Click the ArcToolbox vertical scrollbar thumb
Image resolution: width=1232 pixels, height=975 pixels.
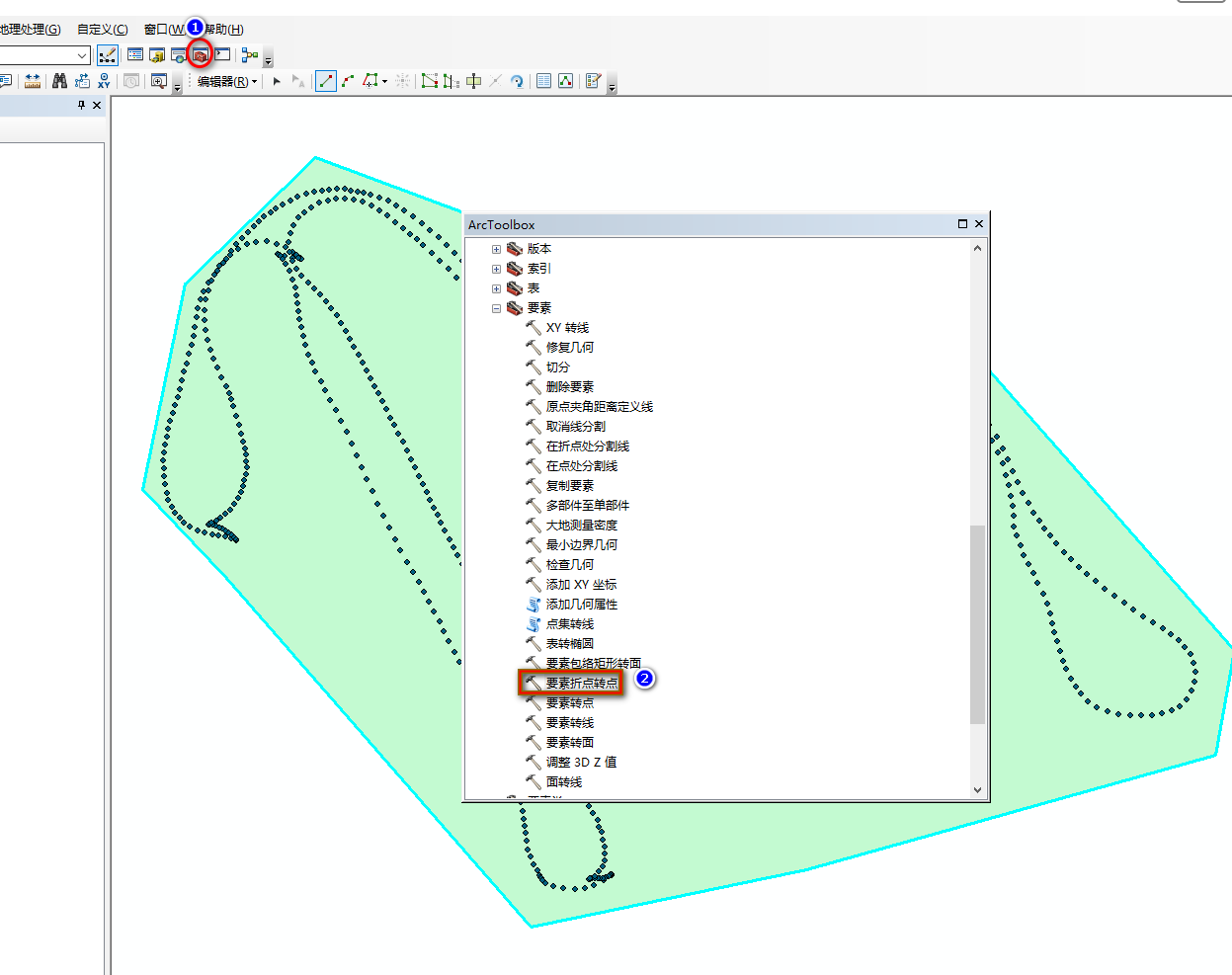(977, 624)
